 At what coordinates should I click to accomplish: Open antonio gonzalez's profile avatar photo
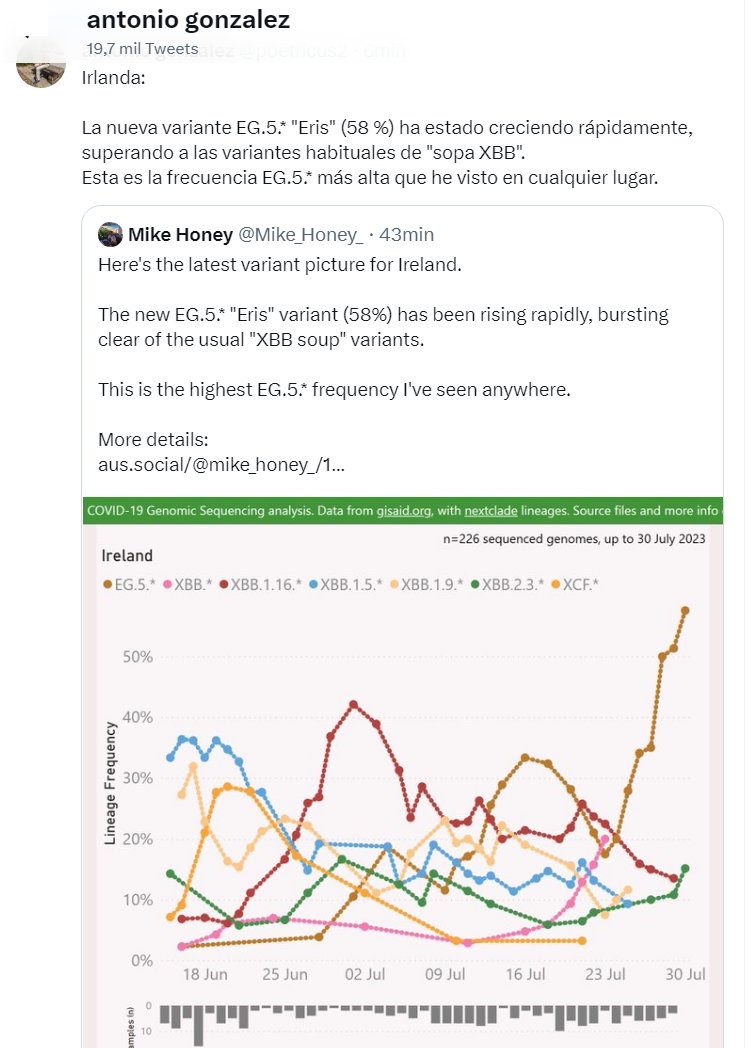coord(42,64)
